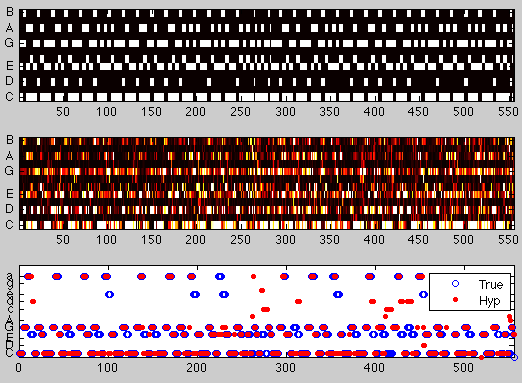Click tick 450 under the heat-map plot
The width and height of the screenshot is (522, 383).
coord(418,240)
